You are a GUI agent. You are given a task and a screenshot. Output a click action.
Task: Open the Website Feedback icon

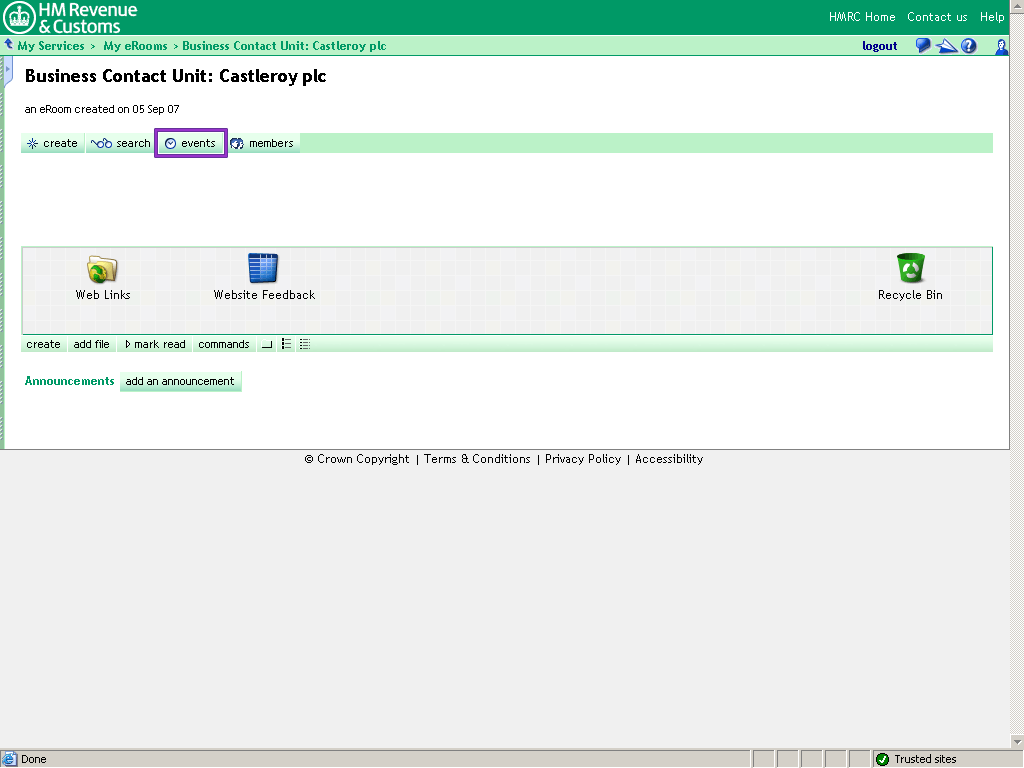coord(262,268)
